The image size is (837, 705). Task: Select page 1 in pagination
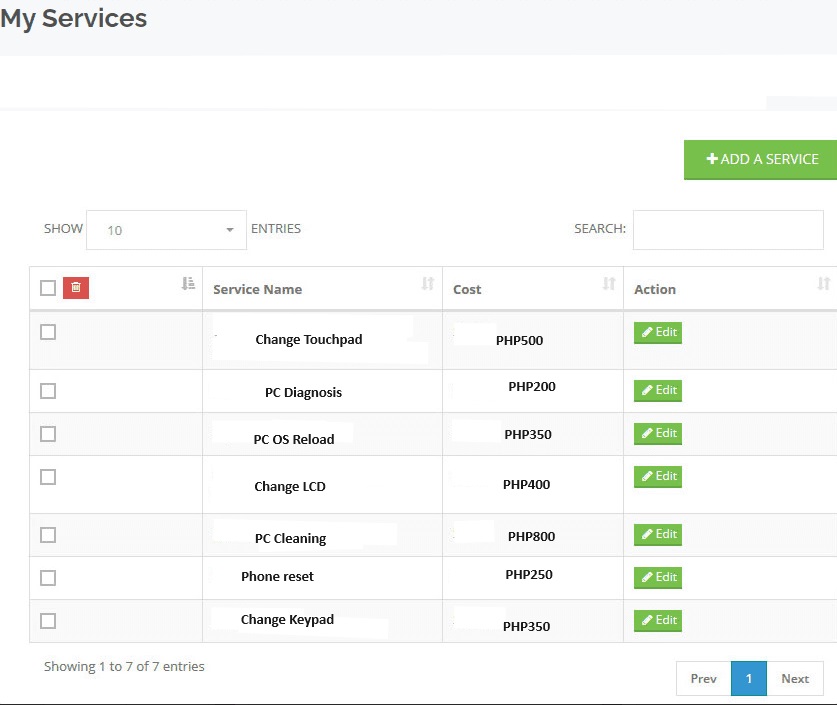749,678
